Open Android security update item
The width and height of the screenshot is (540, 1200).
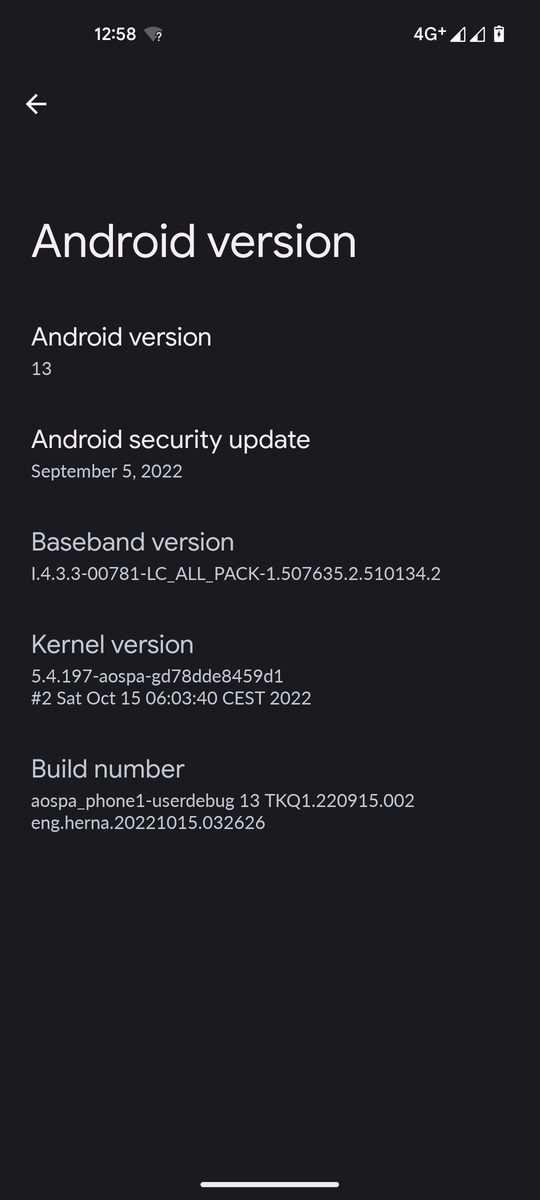pos(270,454)
